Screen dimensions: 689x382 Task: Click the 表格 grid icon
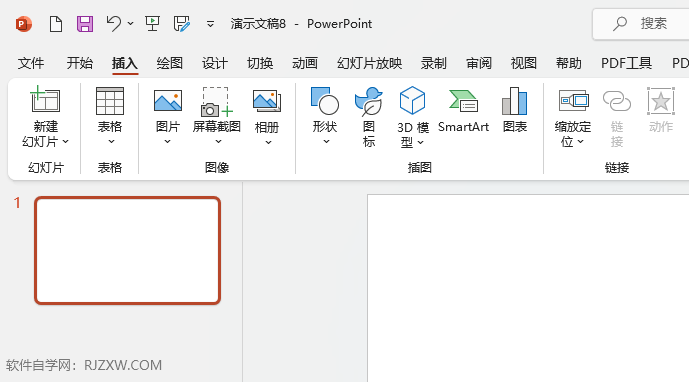click(110, 101)
